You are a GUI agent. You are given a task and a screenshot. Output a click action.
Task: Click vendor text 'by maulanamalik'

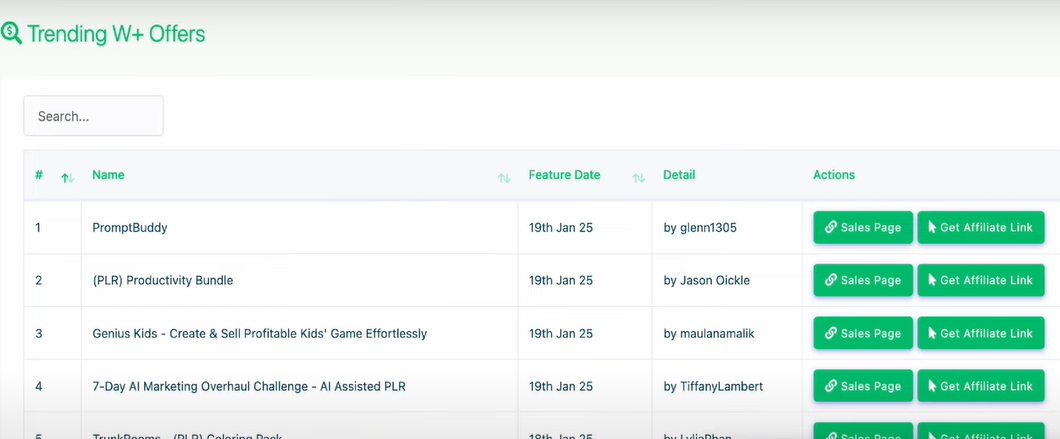709,333
